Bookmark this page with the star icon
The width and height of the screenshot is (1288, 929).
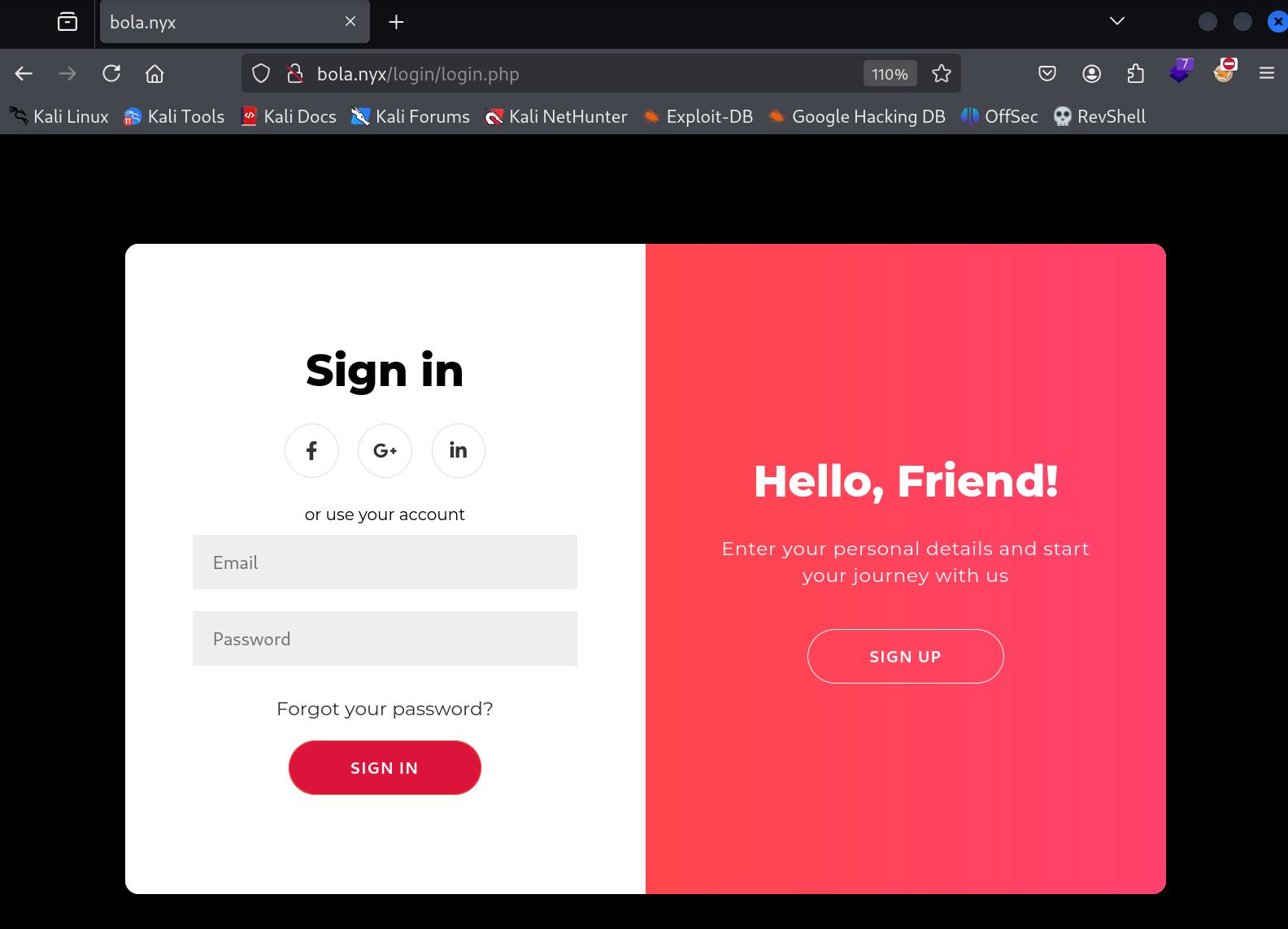point(942,74)
